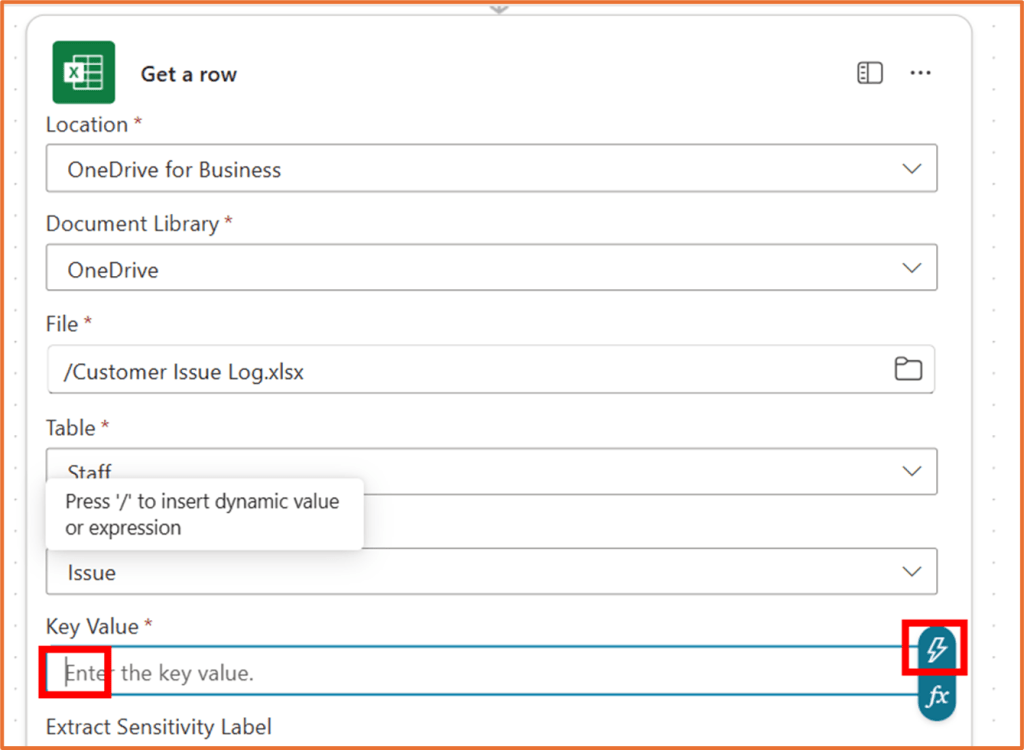
Task: Open the expression editor with the fx icon
Action: 935,697
